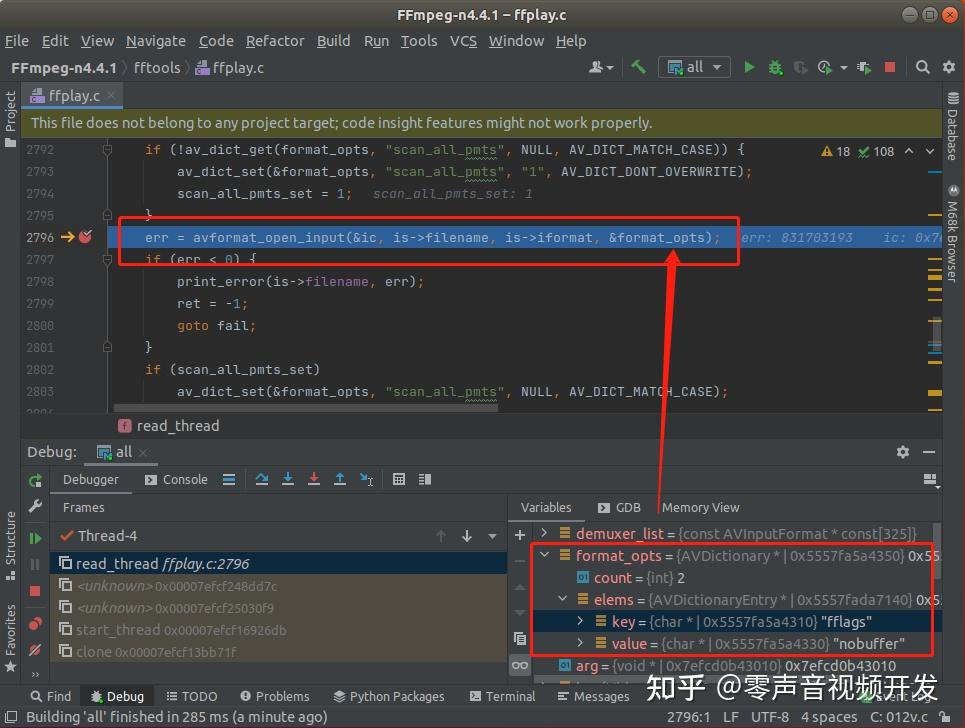
Task: Add a new watch with plus icon
Action: click(x=519, y=535)
